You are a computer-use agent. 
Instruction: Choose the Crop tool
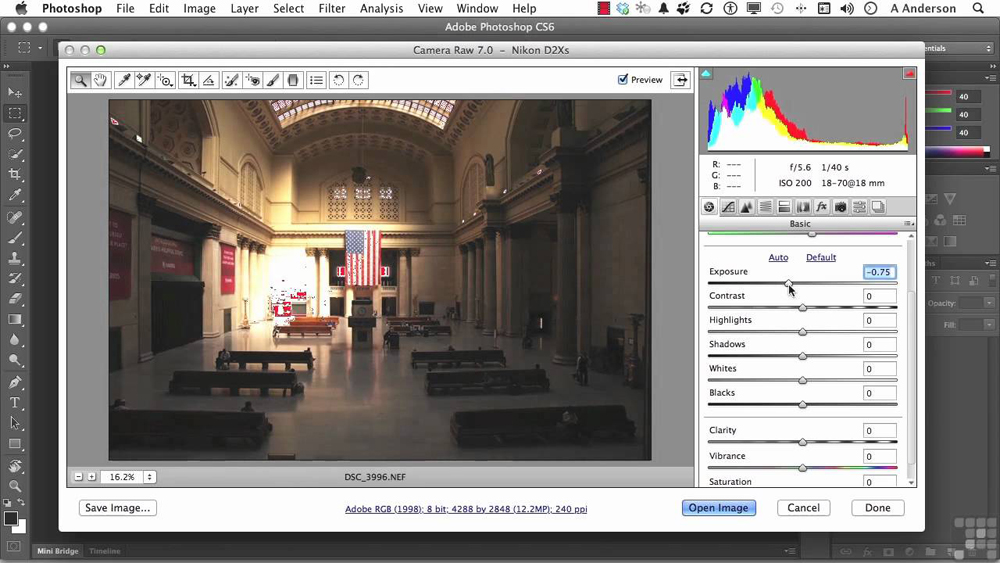coord(188,80)
